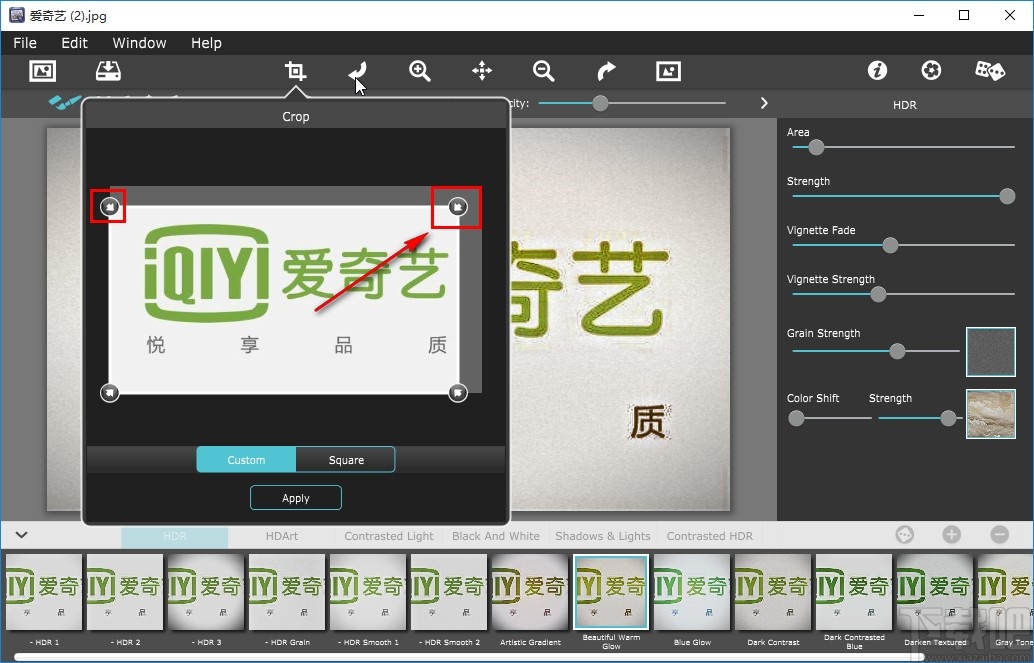The image size is (1034, 663).
Task: Click the Grain Strength slider
Action: click(x=897, y=351)
